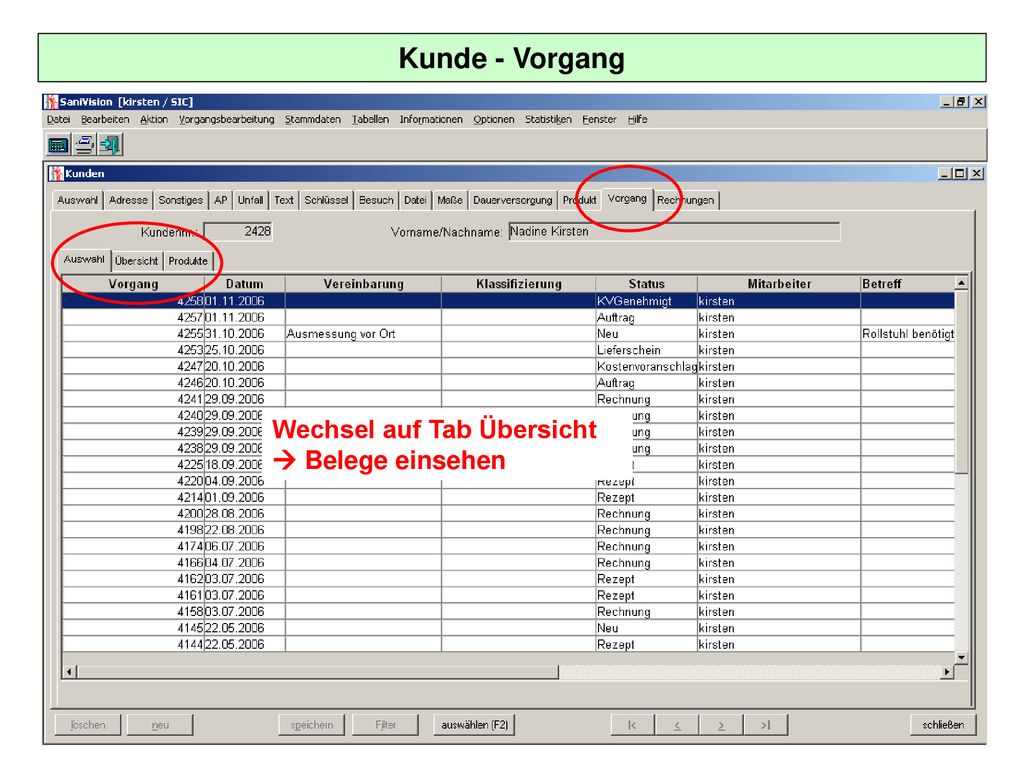The height and width of the screenshot is (768, 1024).
Task: Click the Mitarbeiter column header
Action: pos(779,284)
